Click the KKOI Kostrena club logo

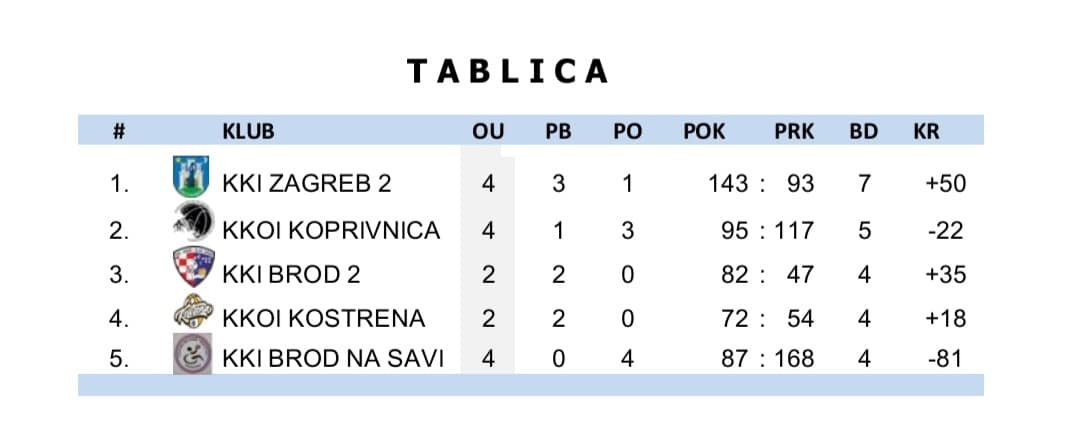(x=193, y=312)
